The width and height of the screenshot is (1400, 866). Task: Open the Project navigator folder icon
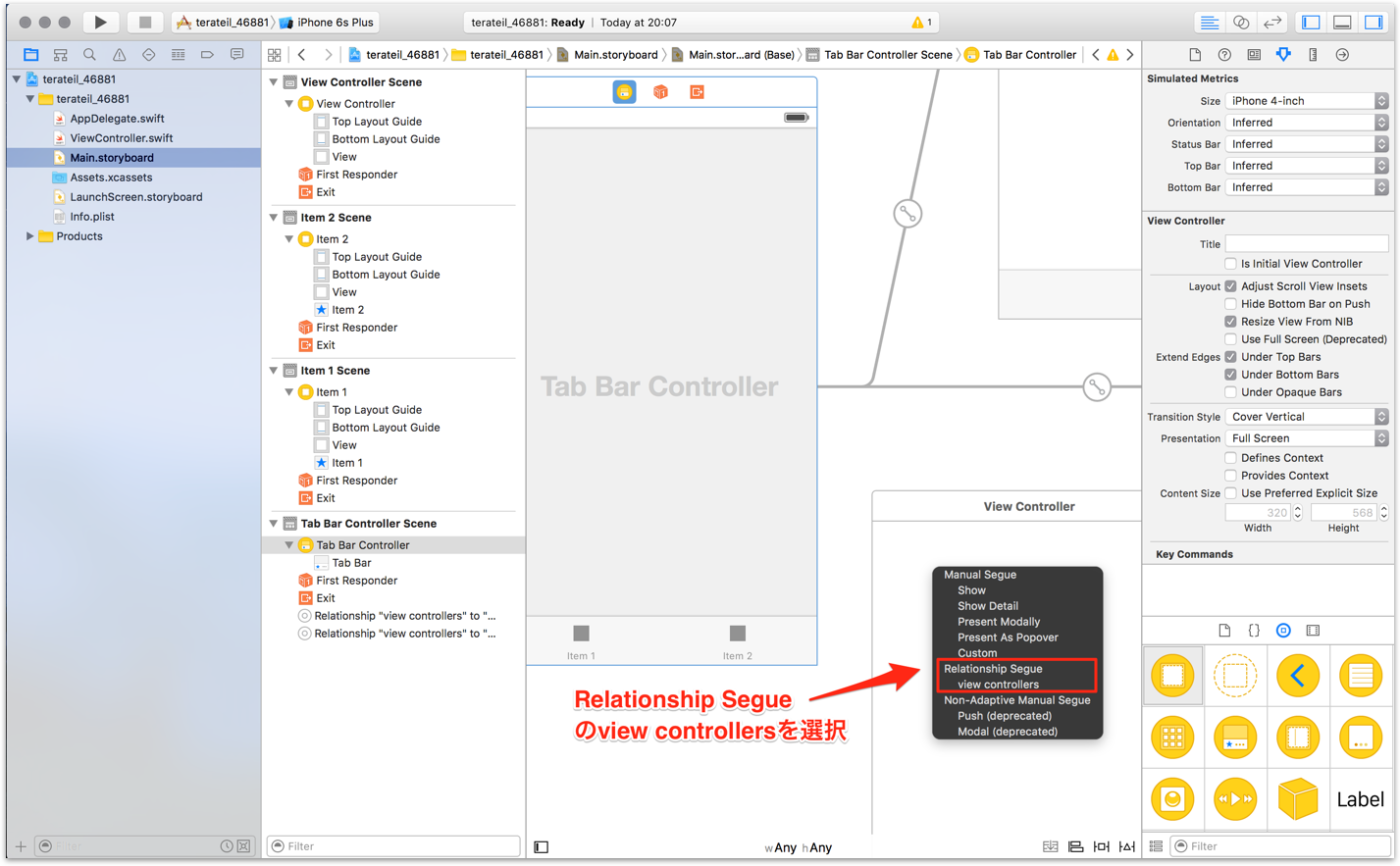[31, 55]
